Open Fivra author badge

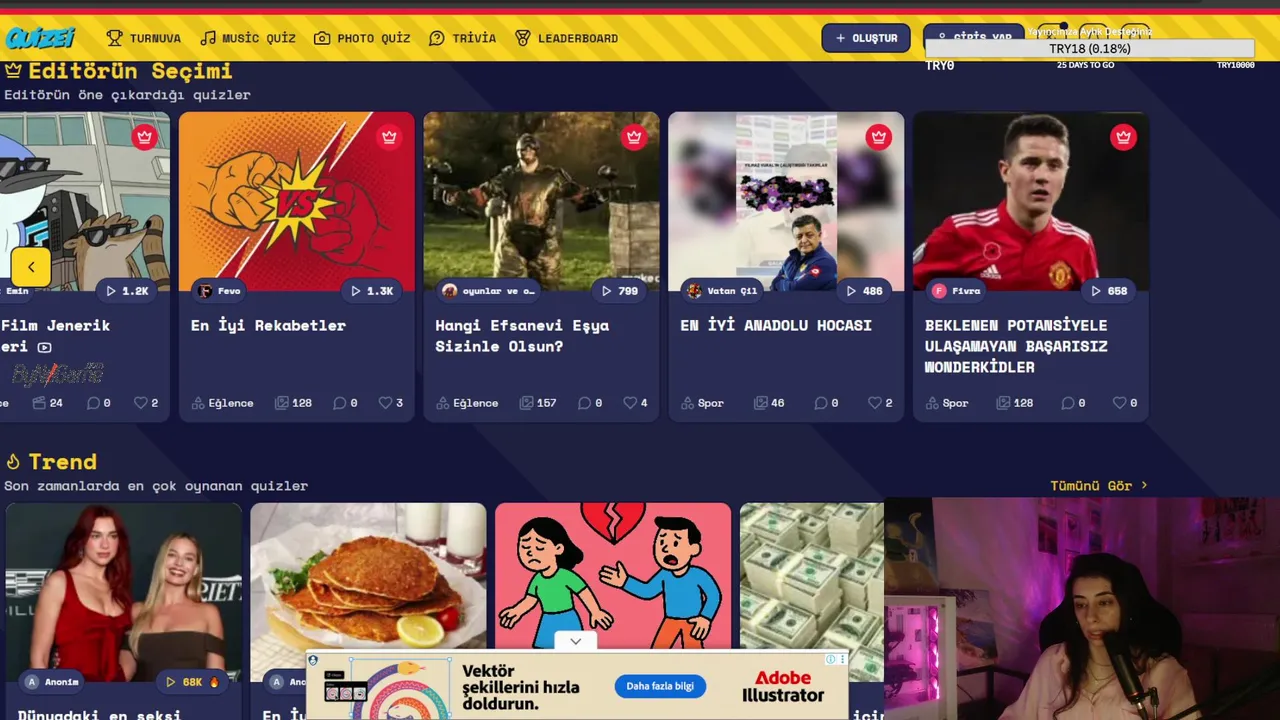[957, 291]
